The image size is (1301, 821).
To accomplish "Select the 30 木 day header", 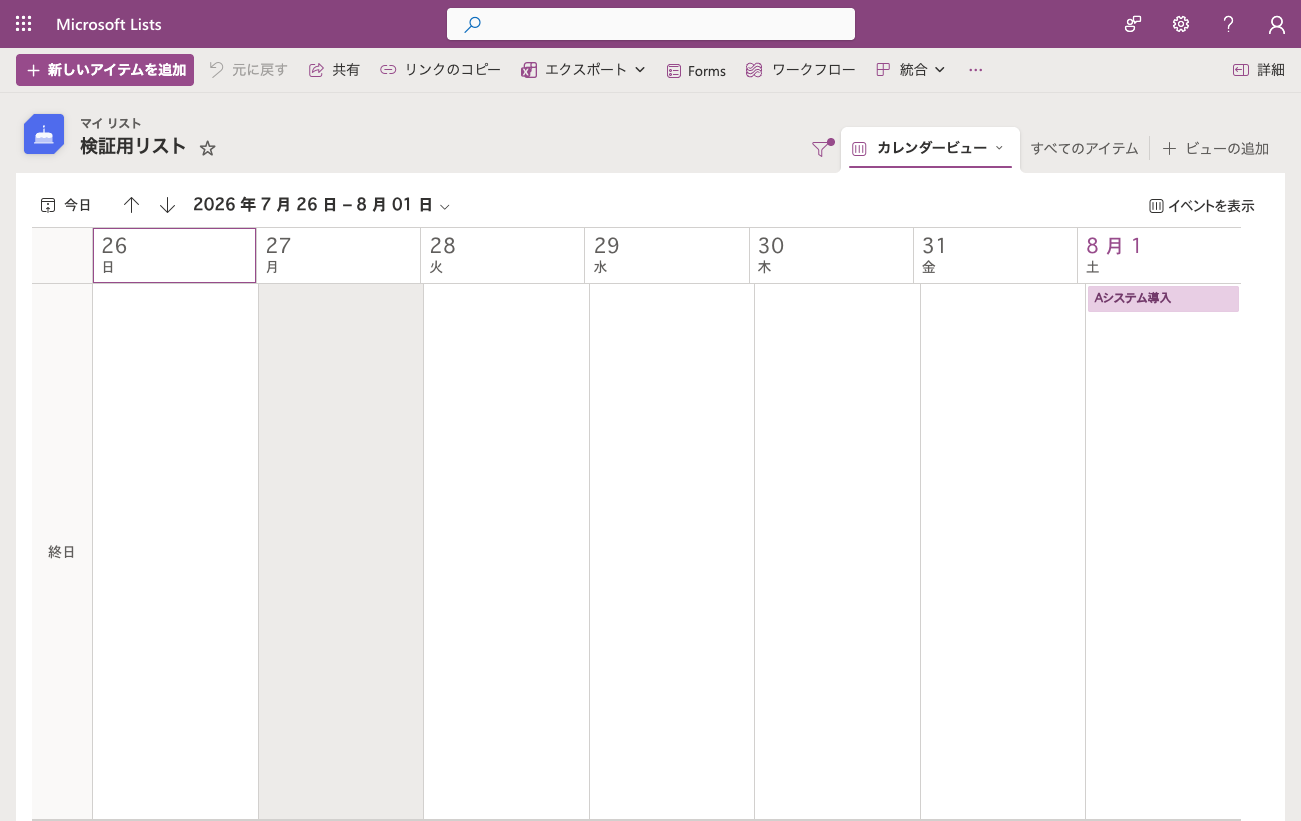I will 832,256.
